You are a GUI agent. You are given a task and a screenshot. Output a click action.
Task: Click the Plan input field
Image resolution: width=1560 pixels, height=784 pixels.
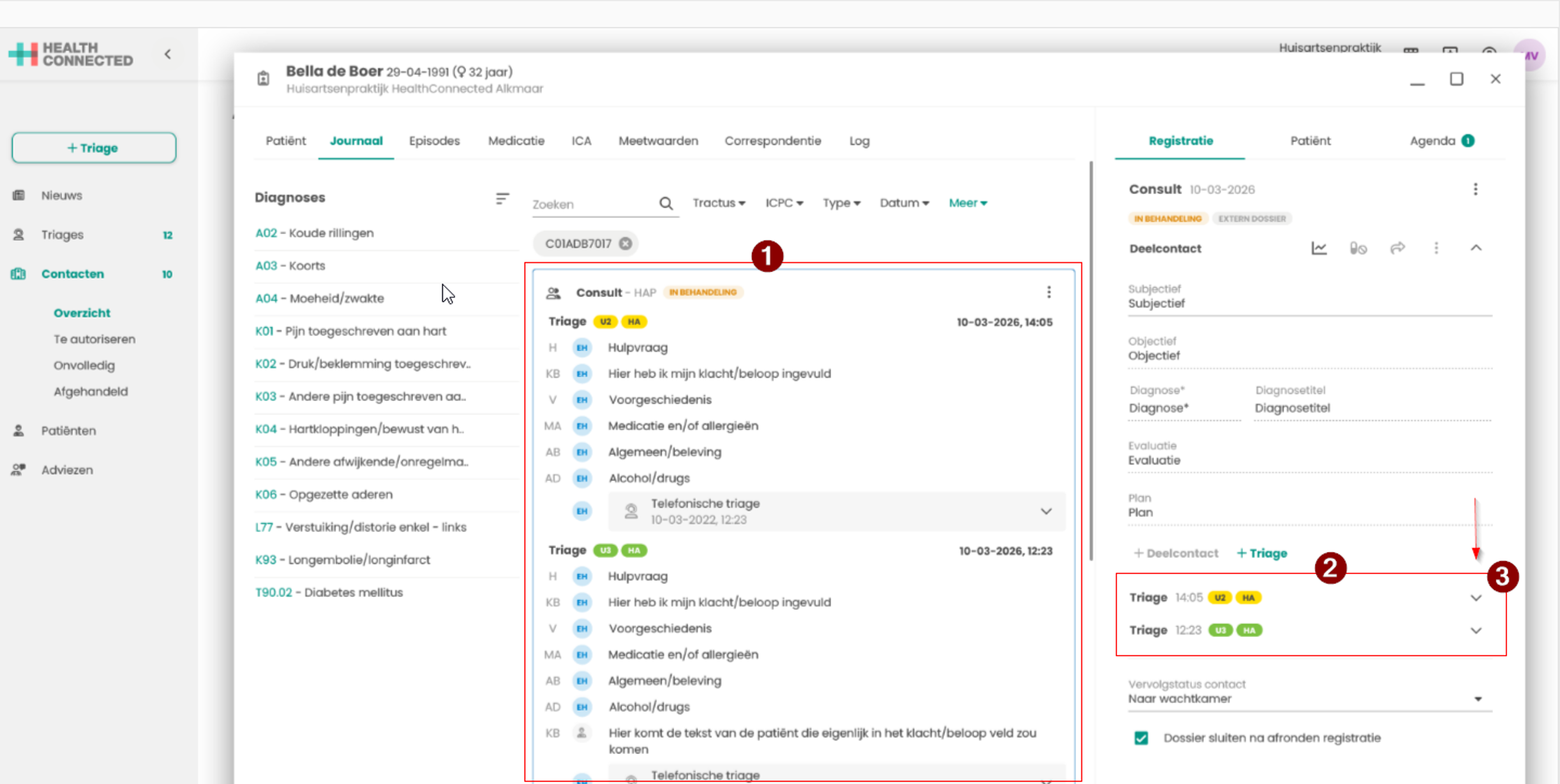coord(1309,508)
